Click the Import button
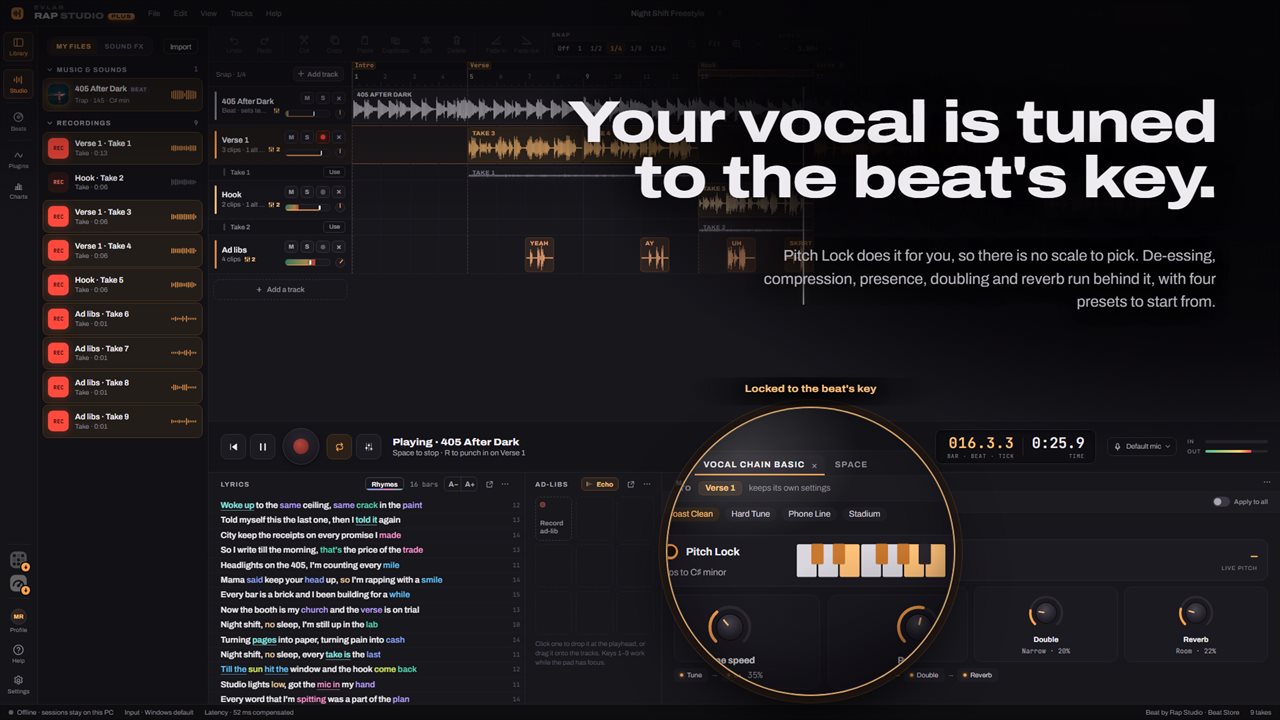The height and width of the screenshot is (720, 1280). (x=180, y=47)
